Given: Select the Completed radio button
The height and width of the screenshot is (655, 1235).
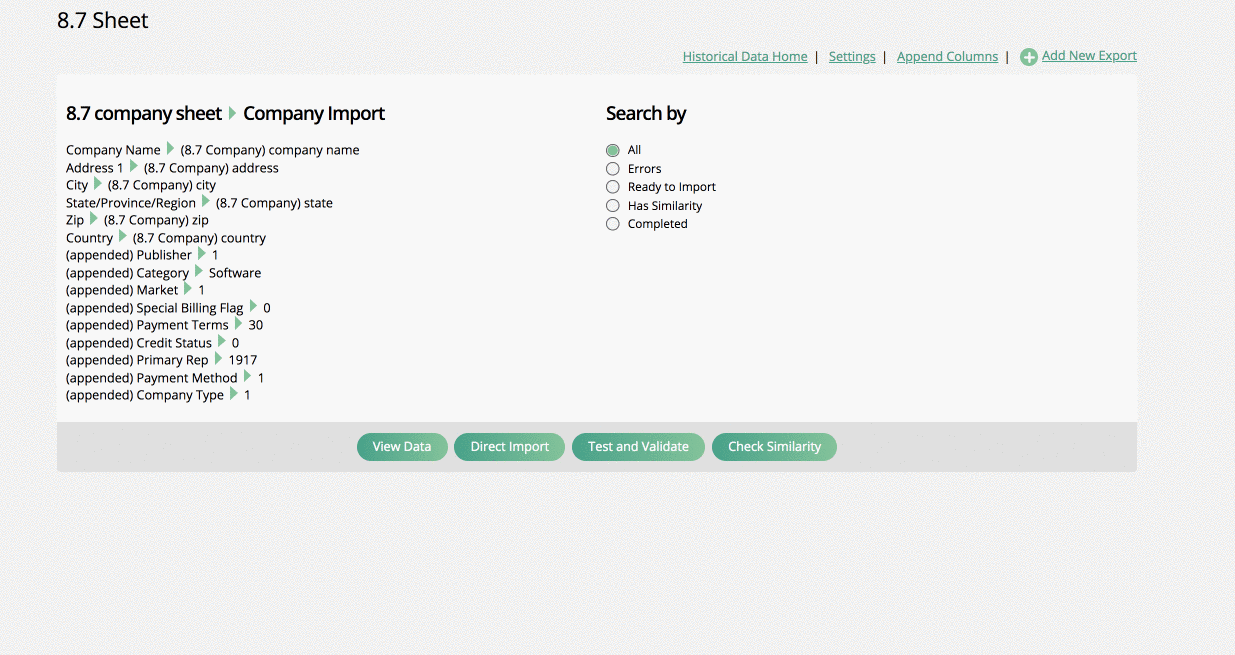Looking at the screenshot, I should tap(613, 224).
